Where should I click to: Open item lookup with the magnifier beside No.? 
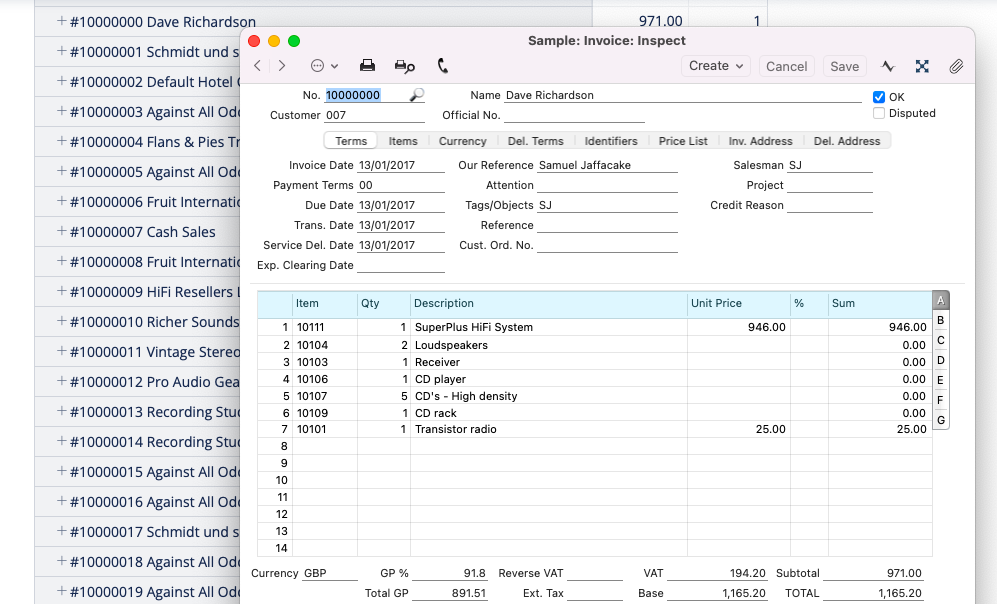[417, 95]
